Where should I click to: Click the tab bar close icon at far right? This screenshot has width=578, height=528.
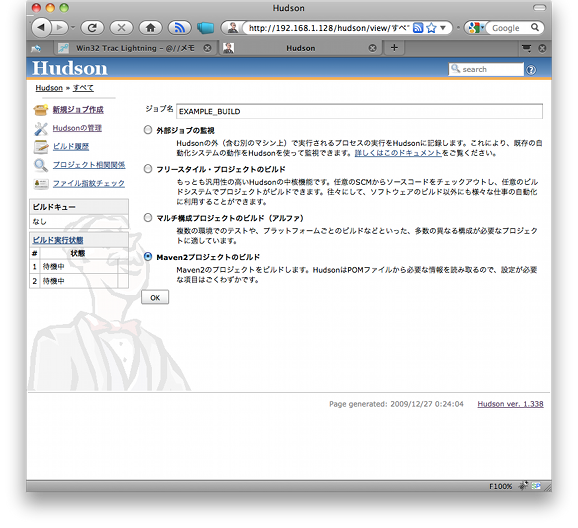tap(542, 48)
